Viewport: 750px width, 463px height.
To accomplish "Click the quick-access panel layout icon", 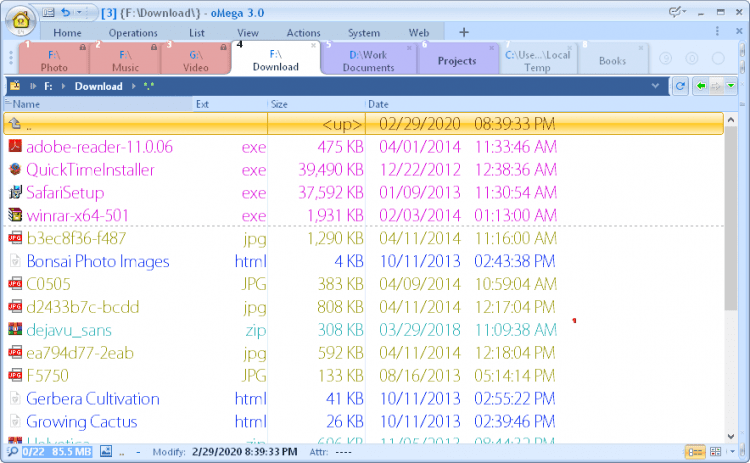I will 48,12.
